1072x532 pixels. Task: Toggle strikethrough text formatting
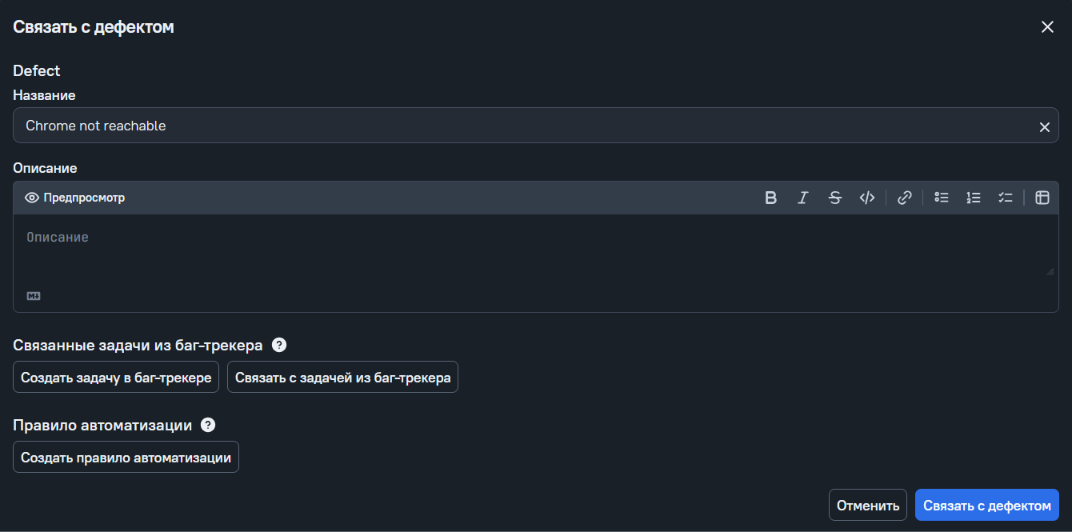coord(835,198)
